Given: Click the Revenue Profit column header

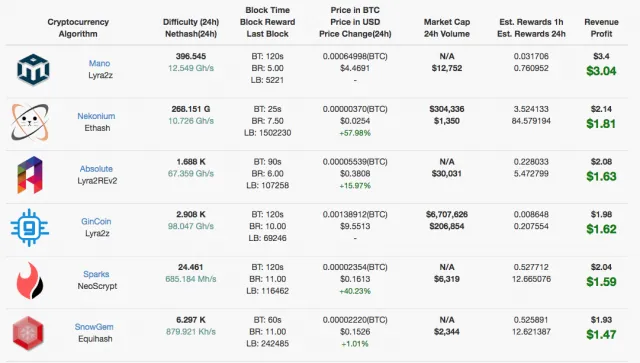Looking at the screenshot, I should pyautogui.click(x=602, y=28).
